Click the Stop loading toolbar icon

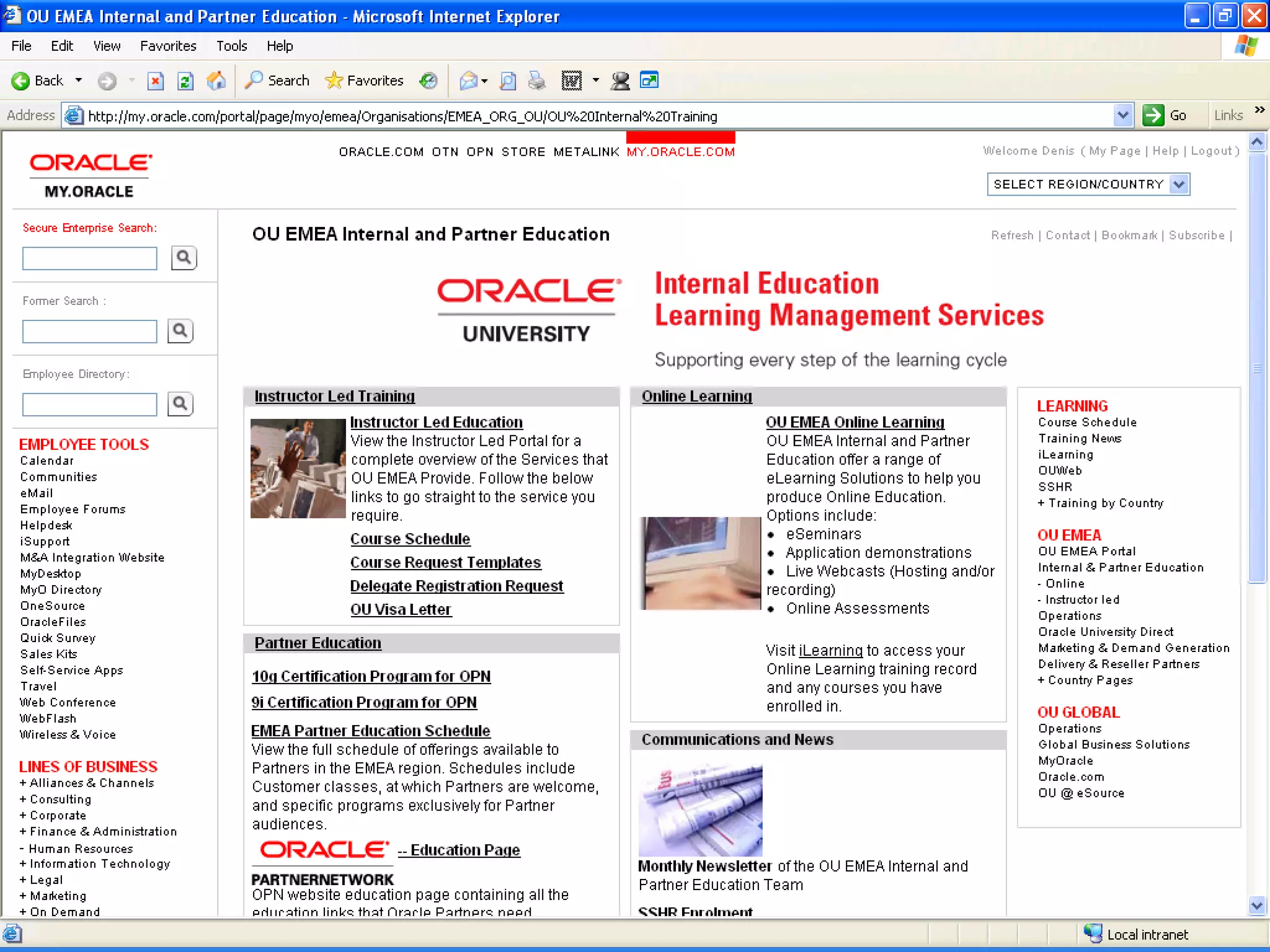[156, 81]
